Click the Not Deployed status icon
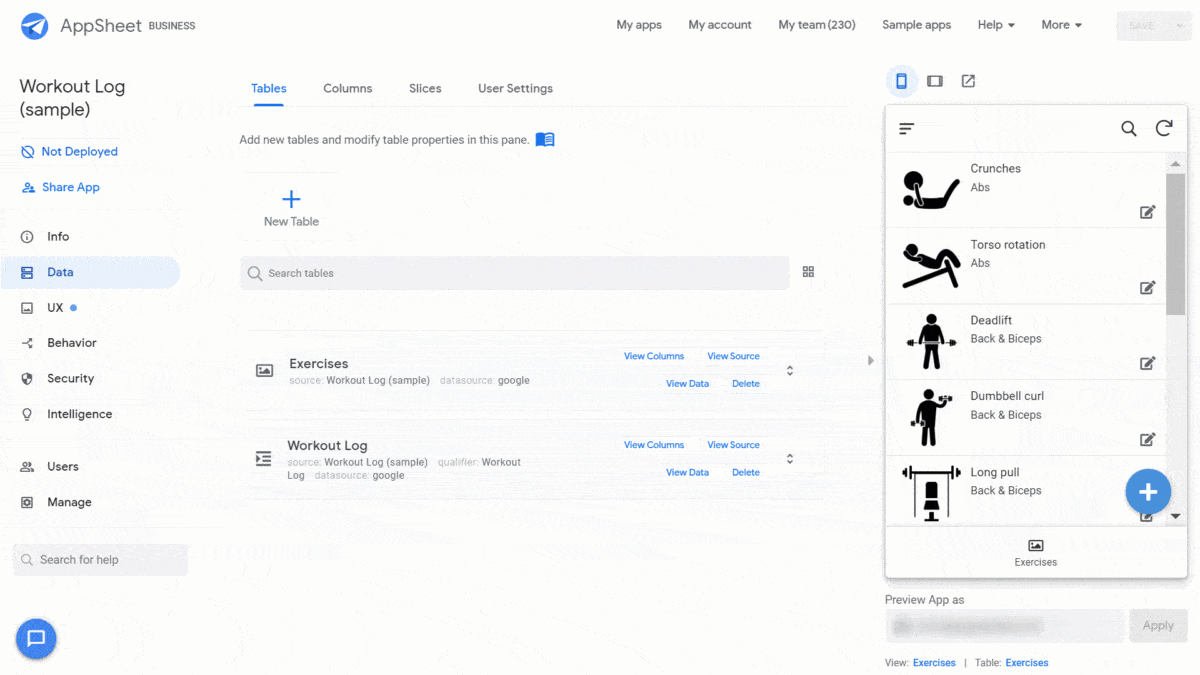This screenshot has width=1200, height=675. point(27,152)
